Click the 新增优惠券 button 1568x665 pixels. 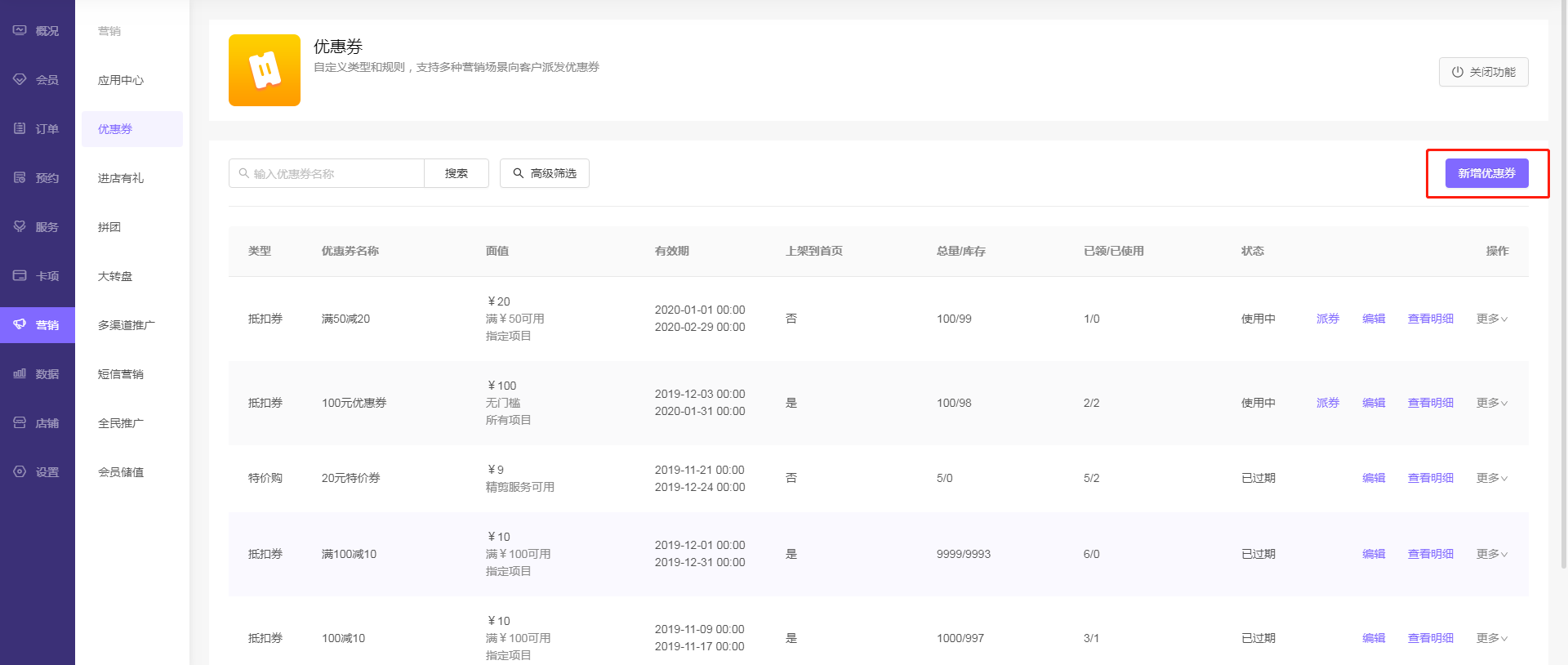pyautogui.click(x=1486, y=173)
